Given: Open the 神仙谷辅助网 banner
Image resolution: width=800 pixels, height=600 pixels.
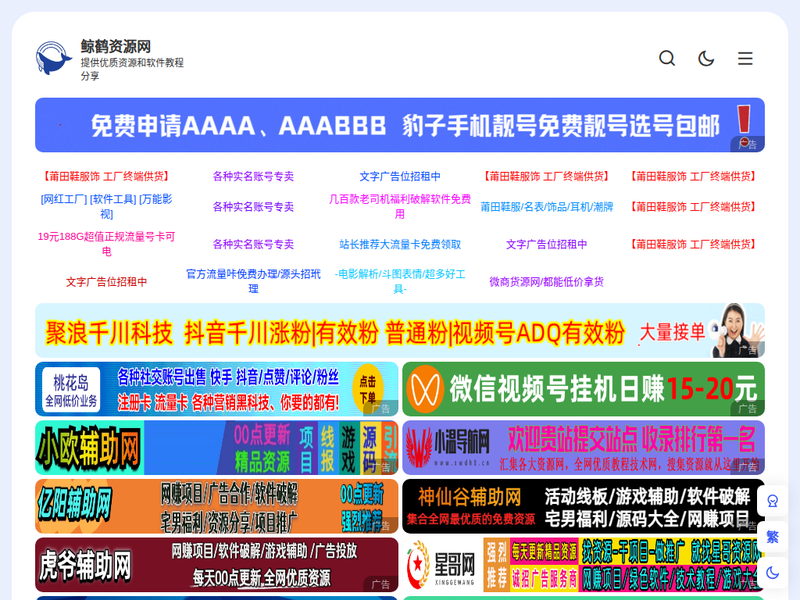Looking at the screenshot, I should pos(583,506).
